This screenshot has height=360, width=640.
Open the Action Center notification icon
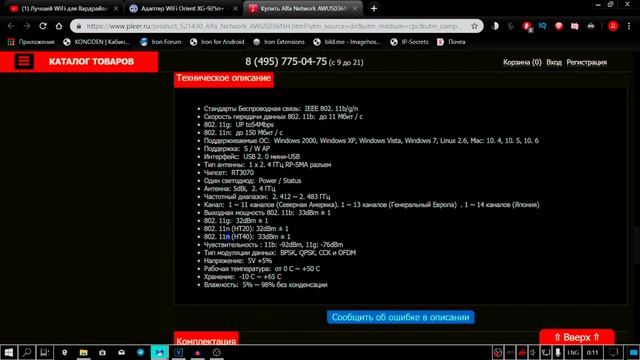pos(613,353)
